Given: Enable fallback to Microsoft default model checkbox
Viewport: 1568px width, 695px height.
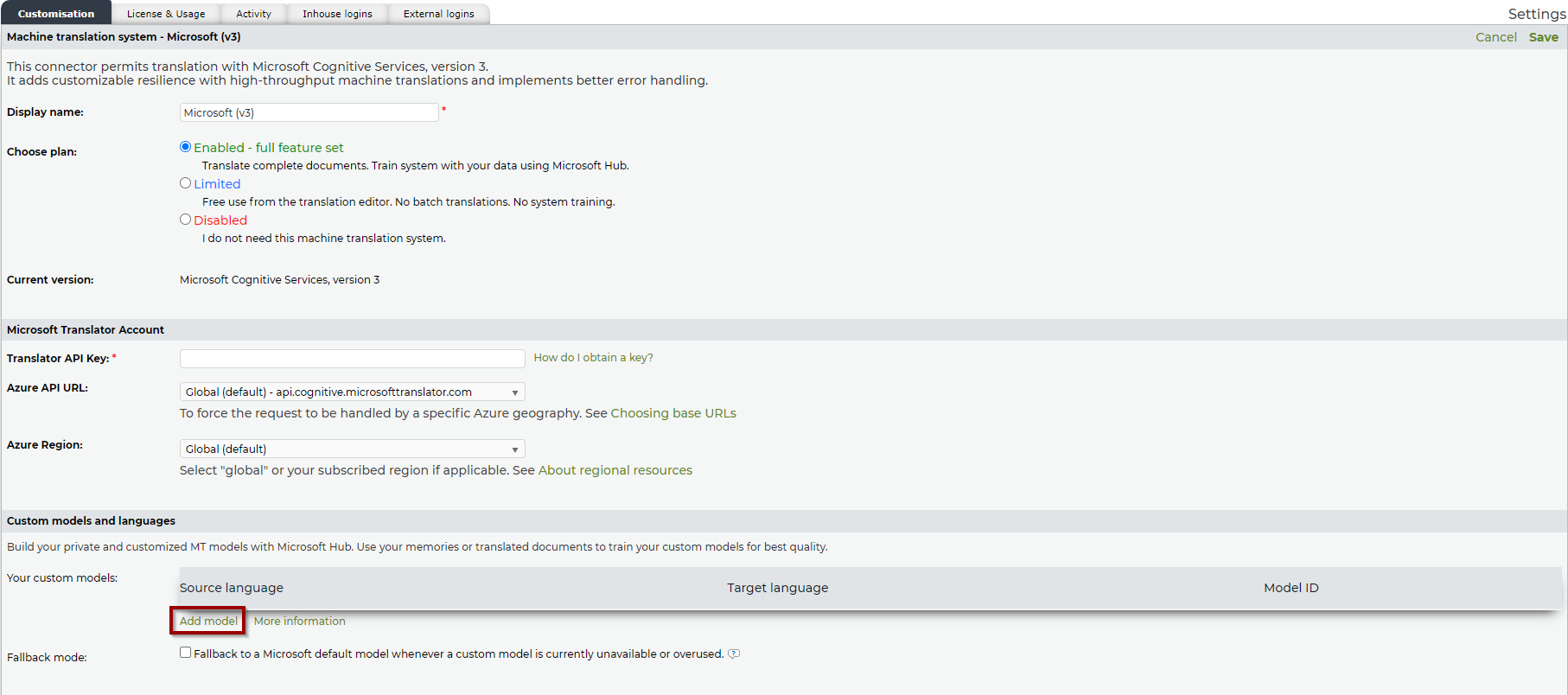Looking at the screenshot, I should (185, 653).
